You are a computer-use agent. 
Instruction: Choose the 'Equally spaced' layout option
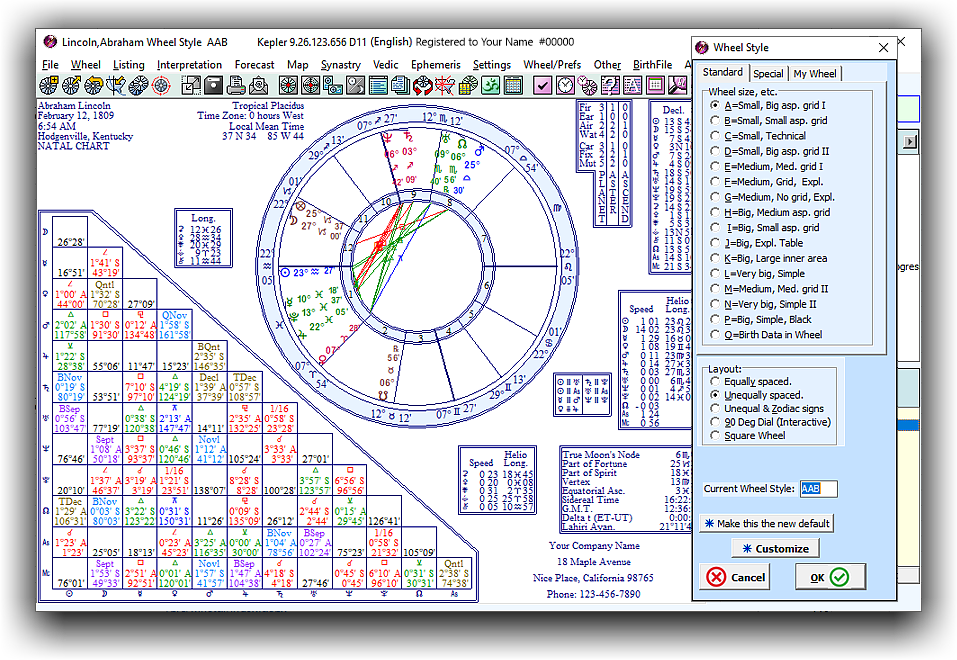(x=714, y=381)
